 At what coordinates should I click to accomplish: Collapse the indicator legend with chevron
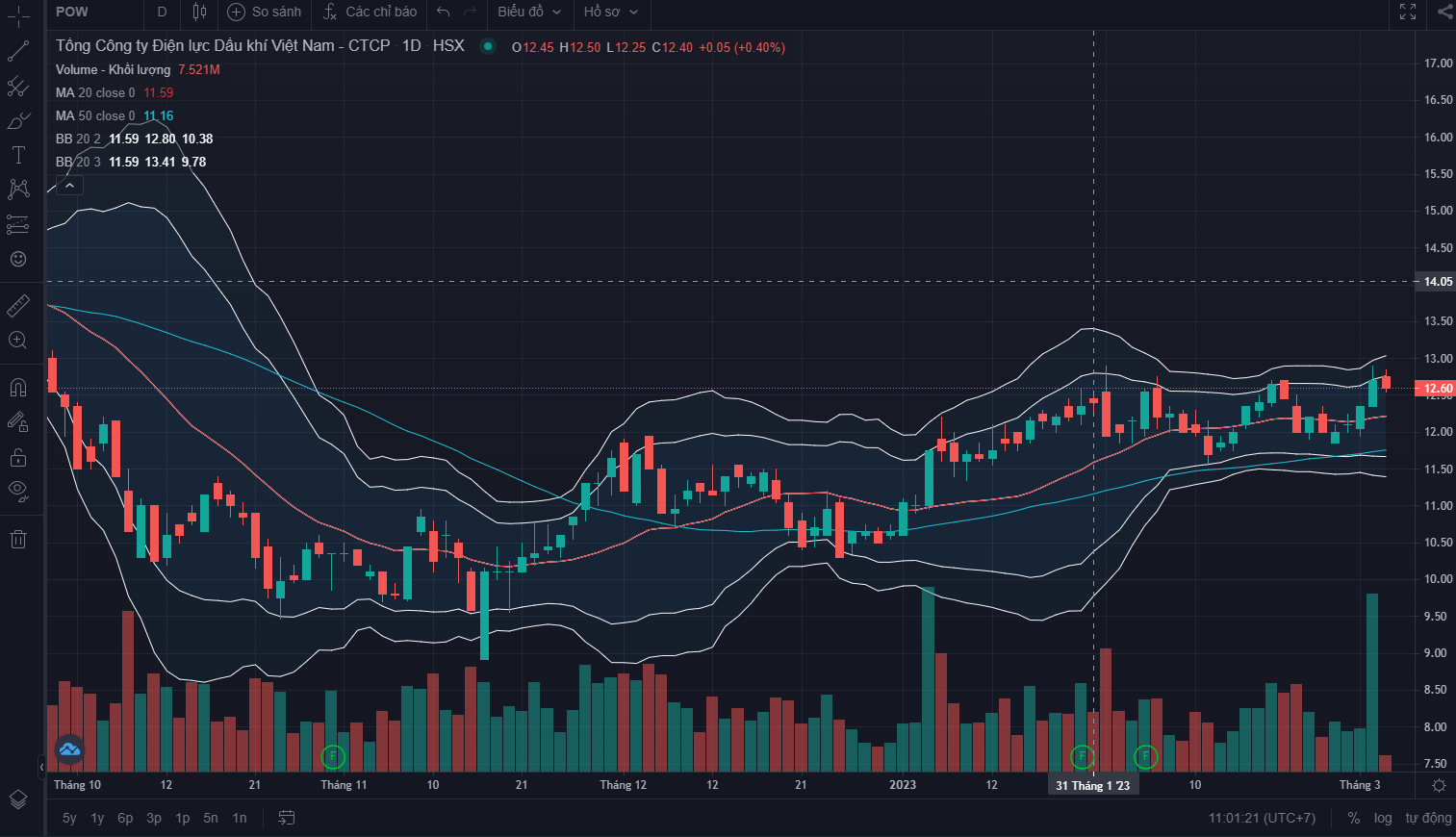69,185
